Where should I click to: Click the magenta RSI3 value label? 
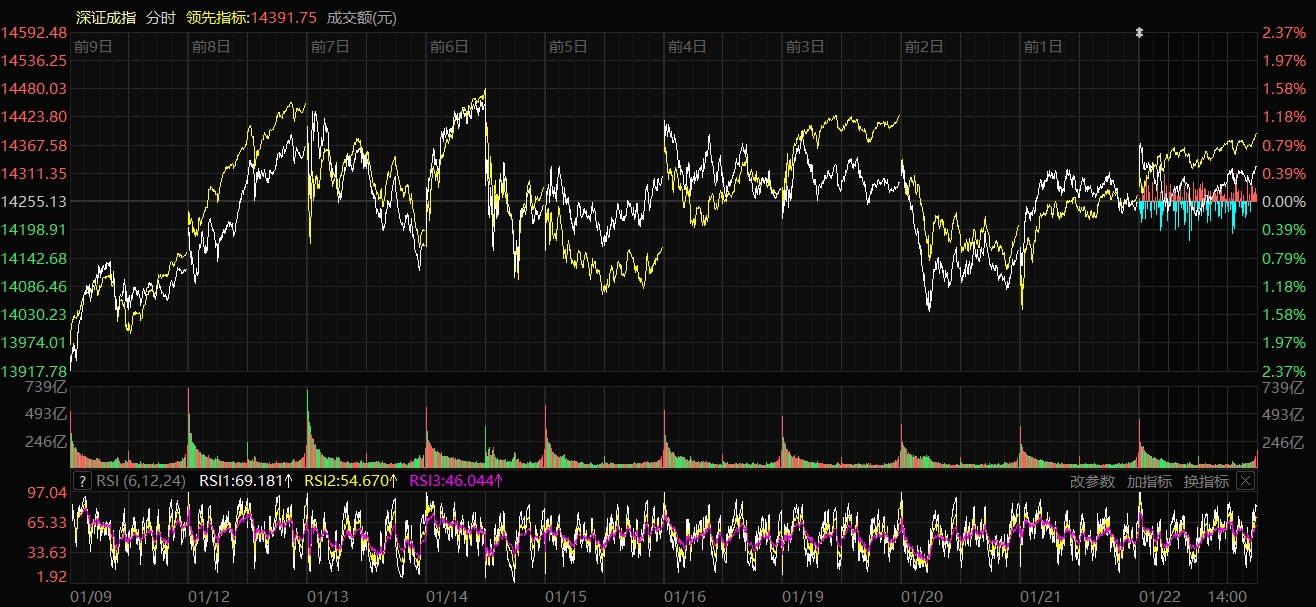456,481
